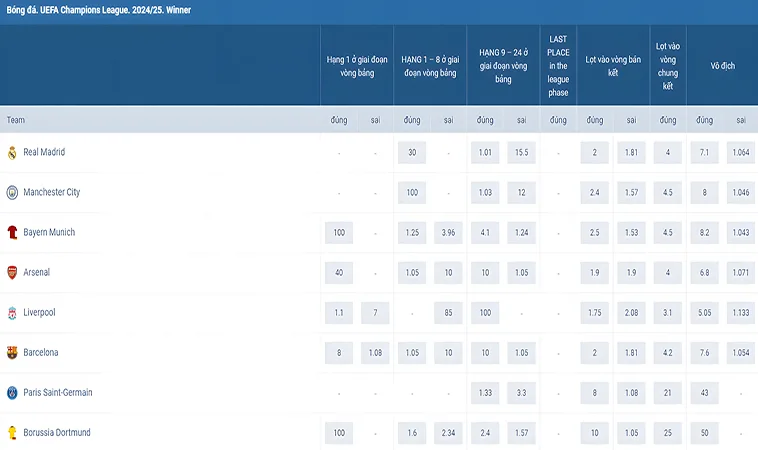Select Barcelona's 8 first-place odds

[339, 353]
